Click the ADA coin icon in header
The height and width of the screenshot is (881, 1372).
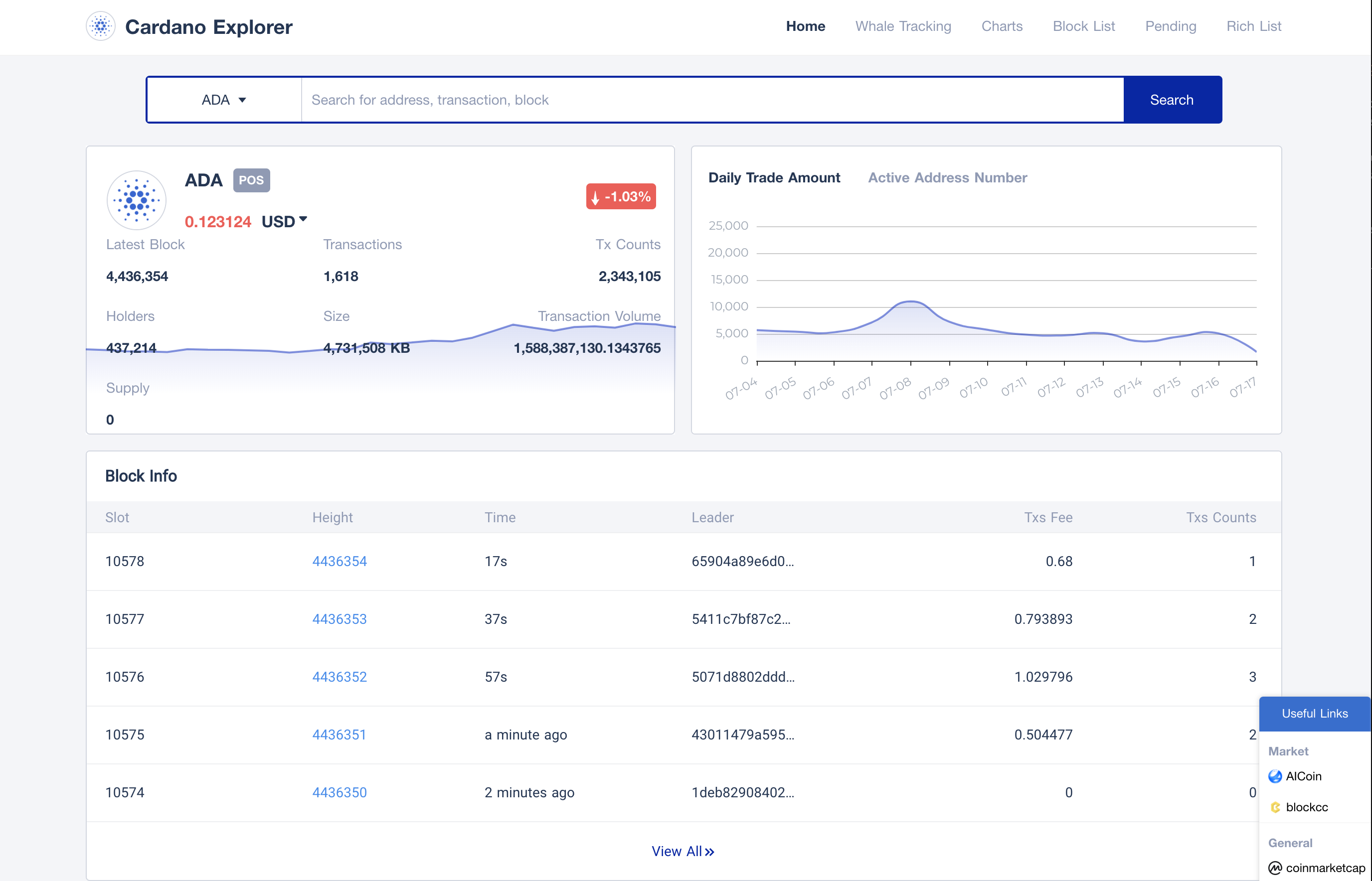pyautogui.click(x=100, y=27)
